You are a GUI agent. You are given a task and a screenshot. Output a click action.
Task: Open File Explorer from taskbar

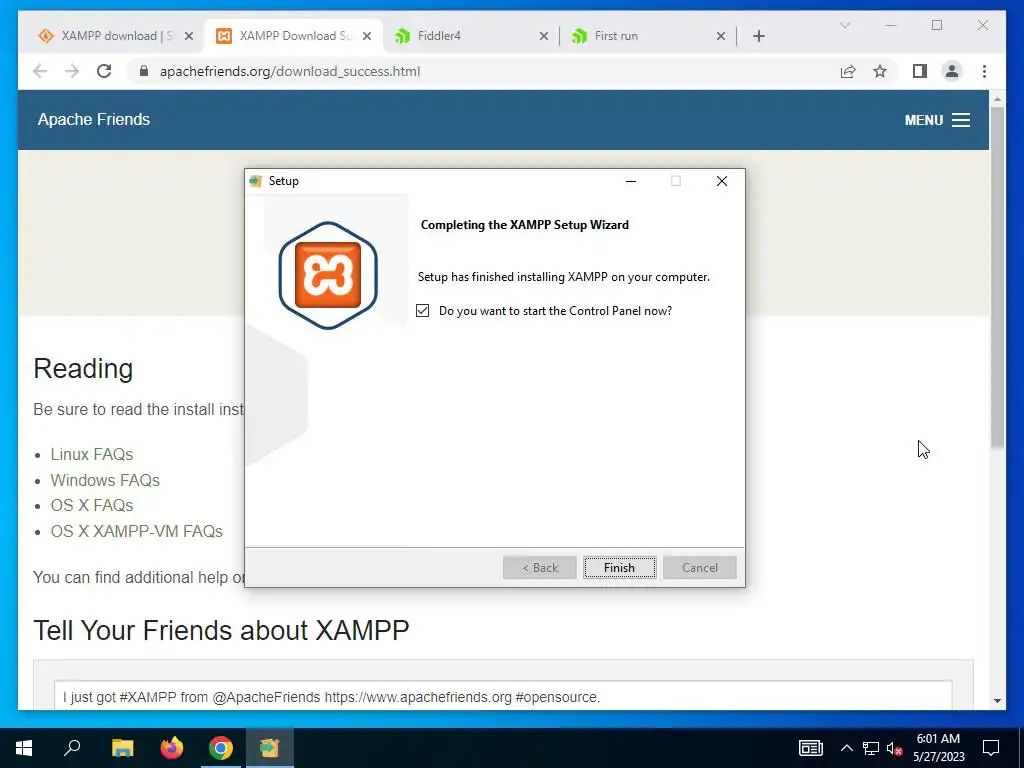pyautogui.click(x=122, y=748)
